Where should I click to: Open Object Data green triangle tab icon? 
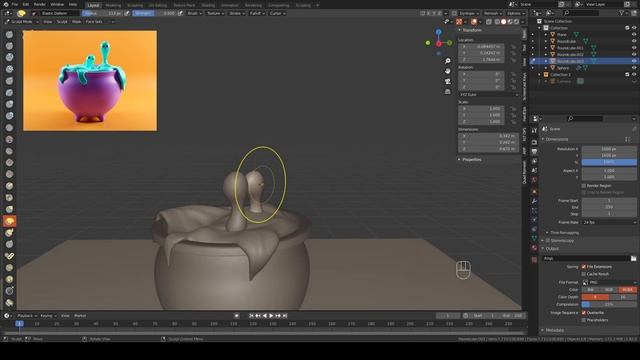click(534, 238)
